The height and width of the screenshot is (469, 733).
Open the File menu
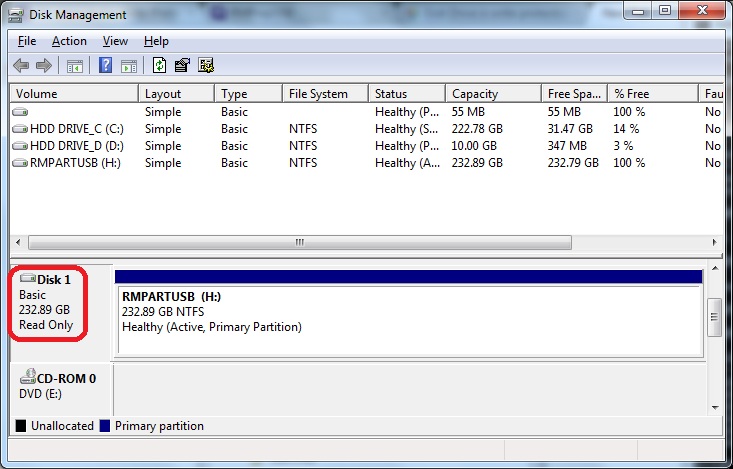[x=27, y=41]
